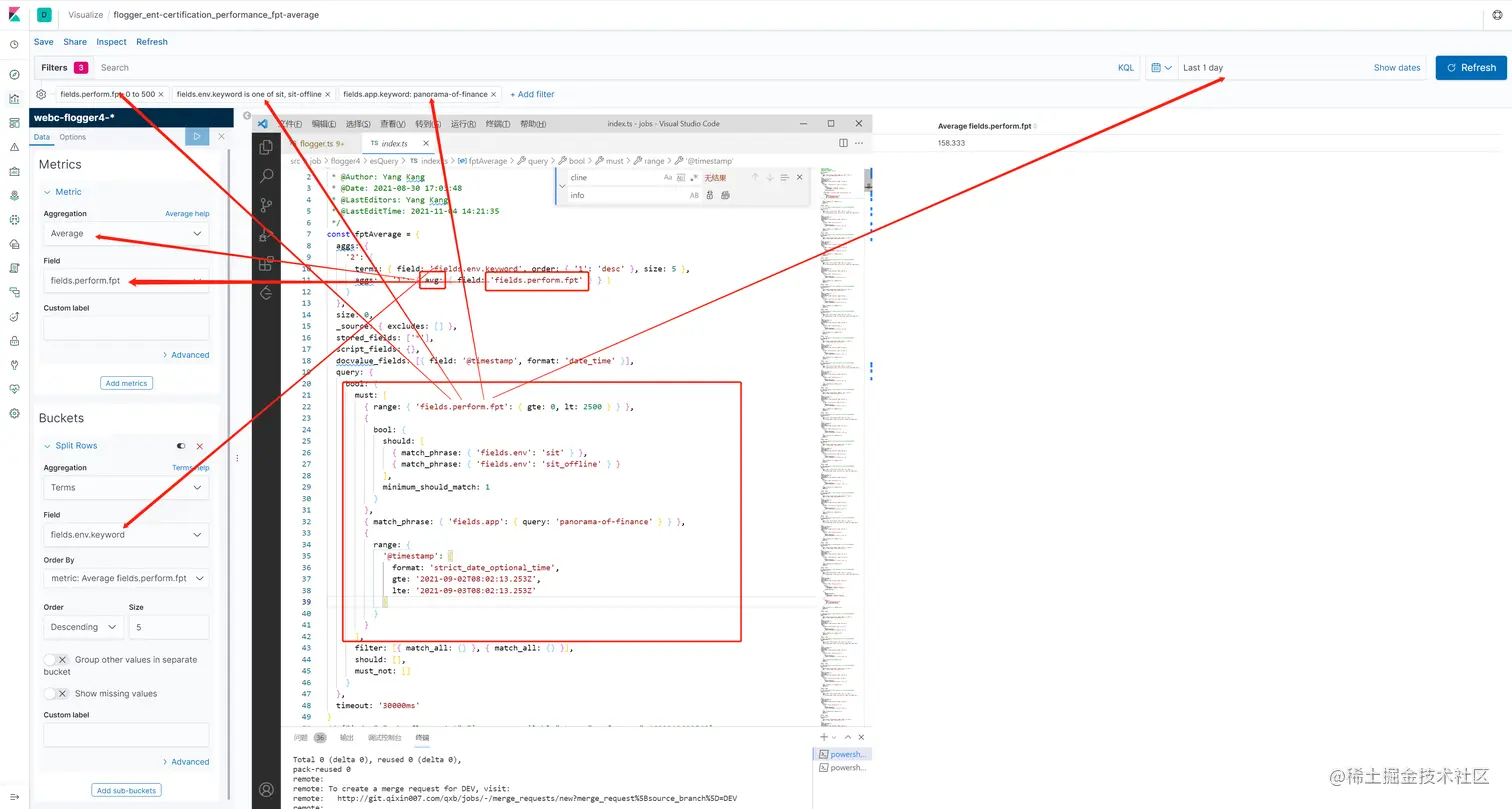Click the Add sub-buckets button
Screen dimensions: 1512x809
click(126, 790)
